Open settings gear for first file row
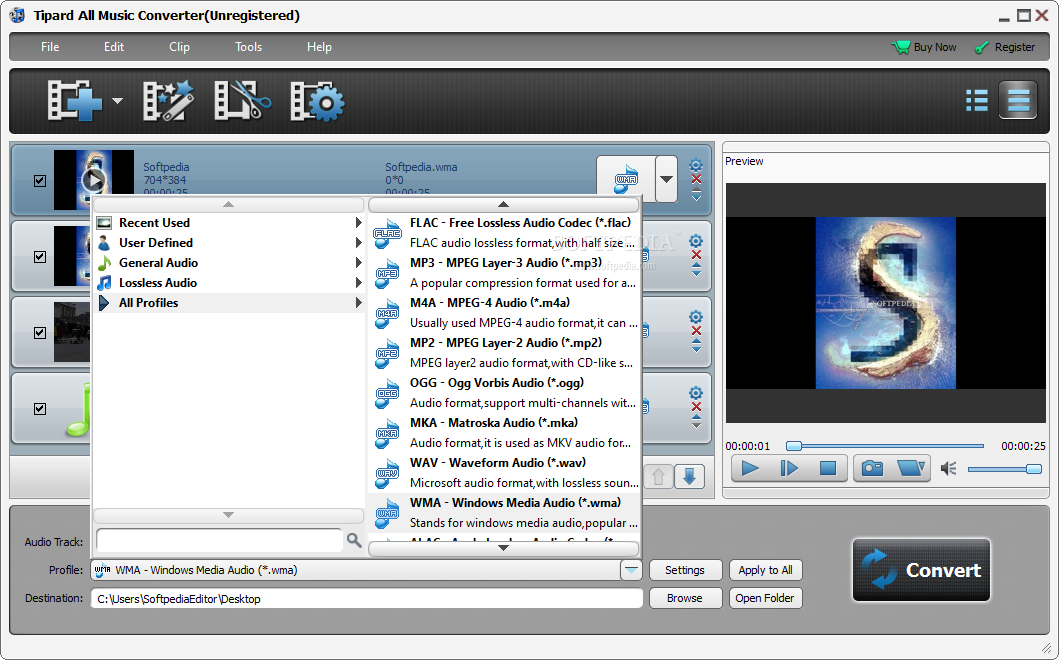 [x=696, y=166]
